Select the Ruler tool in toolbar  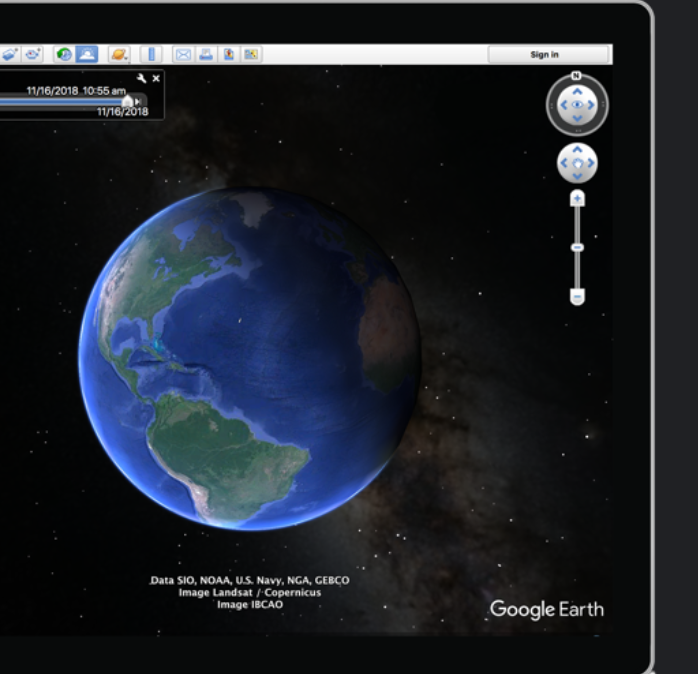tap(151, 54)
